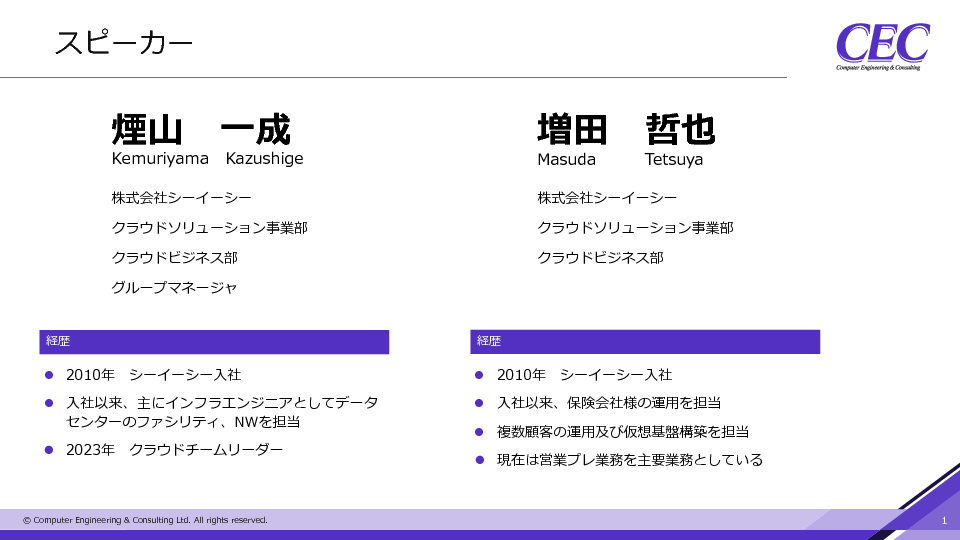Click the name 増田 哲也
The width and height of the screenshot is (960, 540).
(626, 130)
